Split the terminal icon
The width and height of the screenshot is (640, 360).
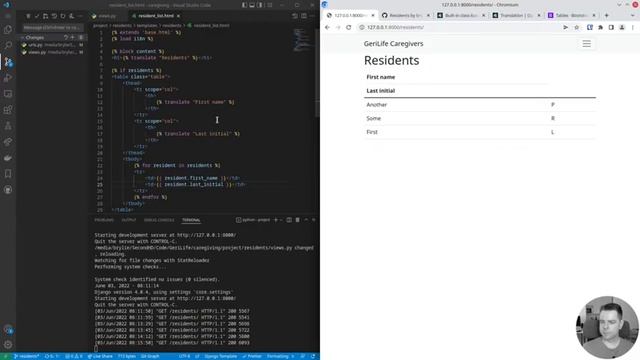[x=289, y=220]
